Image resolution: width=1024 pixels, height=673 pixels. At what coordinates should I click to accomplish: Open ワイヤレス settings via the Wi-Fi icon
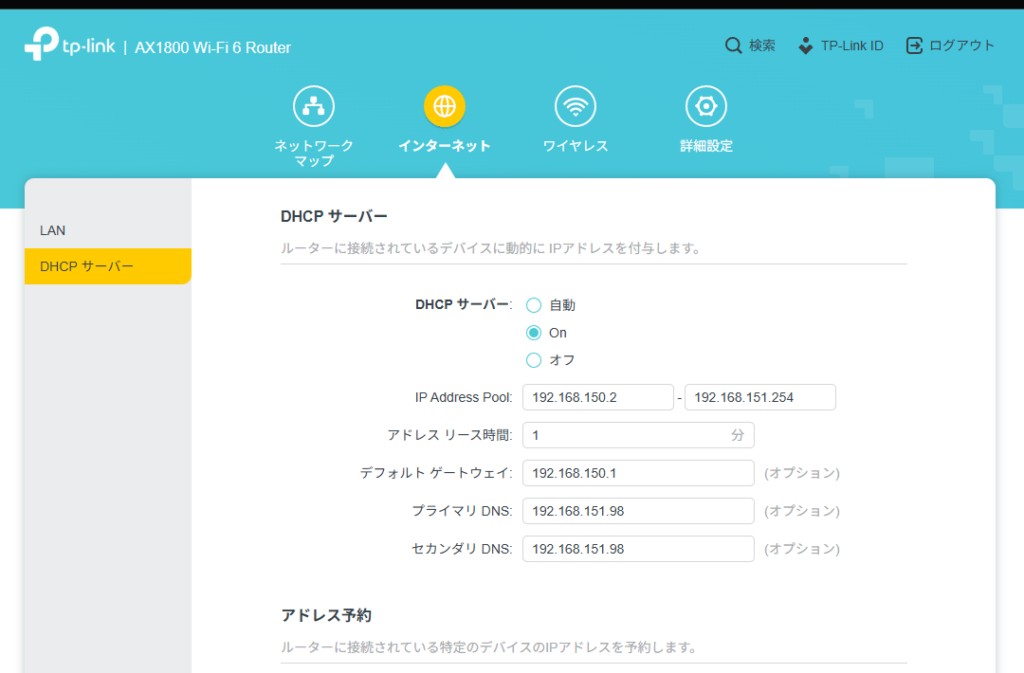(575, 105)
